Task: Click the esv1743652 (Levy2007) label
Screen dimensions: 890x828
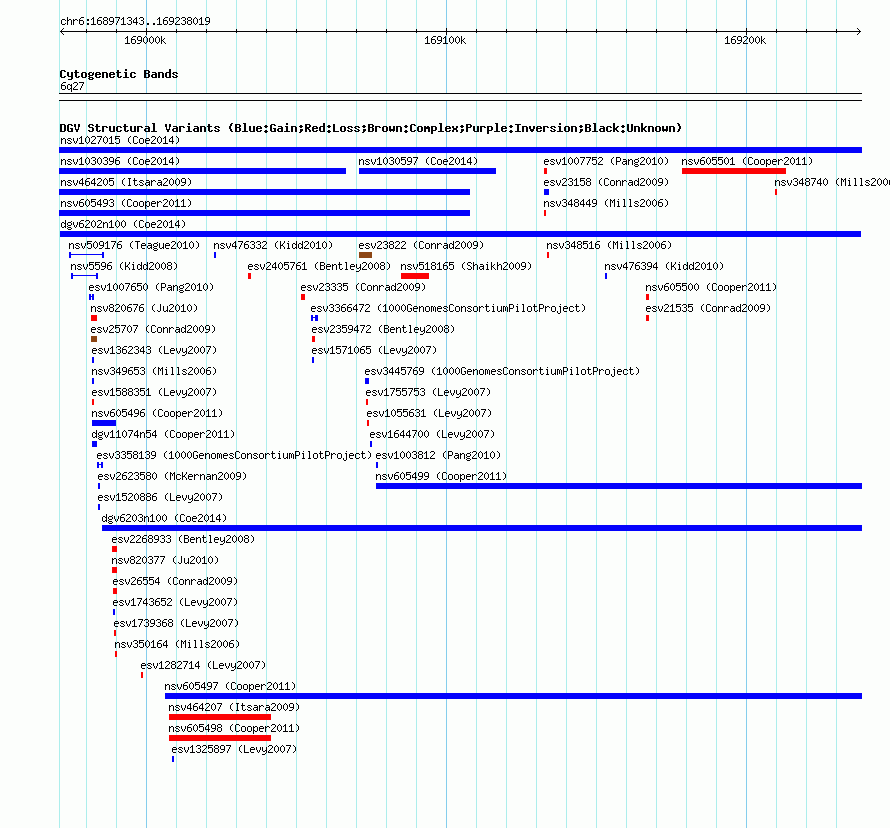Action: pyautogui.click(x=175, y=602)
